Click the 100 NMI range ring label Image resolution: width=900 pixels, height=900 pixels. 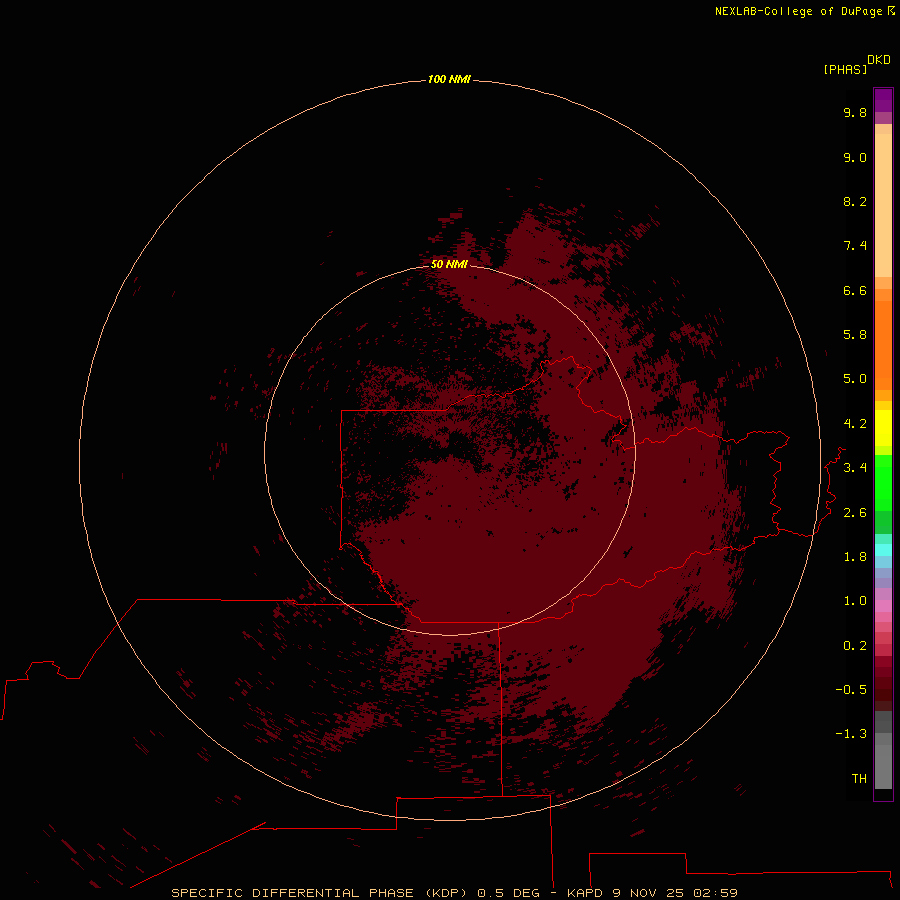click(449, 79)
